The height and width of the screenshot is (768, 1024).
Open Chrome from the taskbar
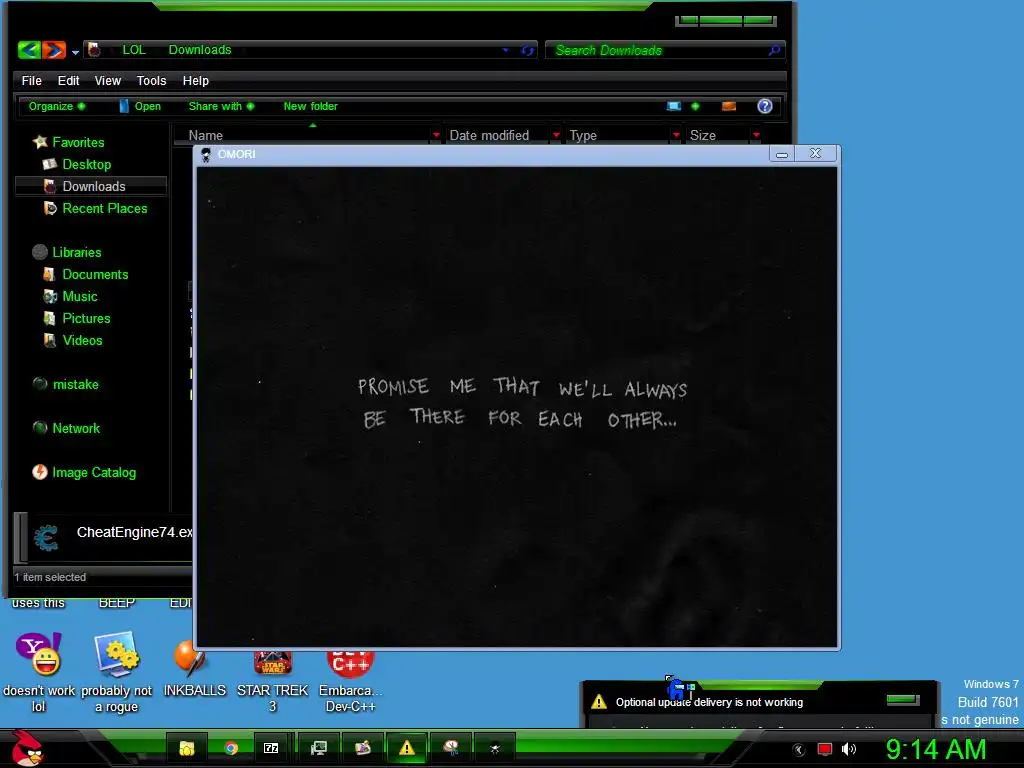coord(231,748)
